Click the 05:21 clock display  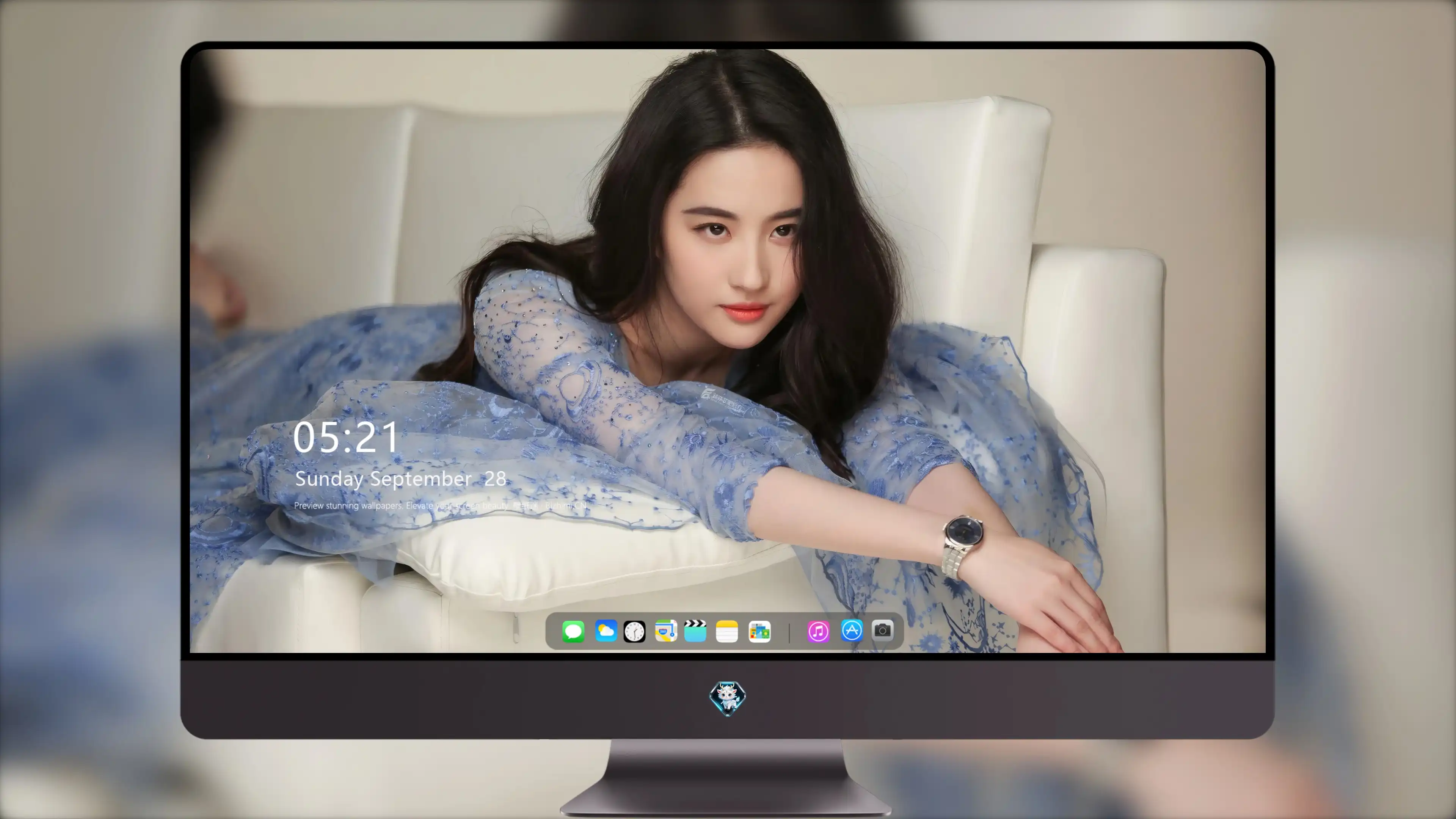(345, 437)
